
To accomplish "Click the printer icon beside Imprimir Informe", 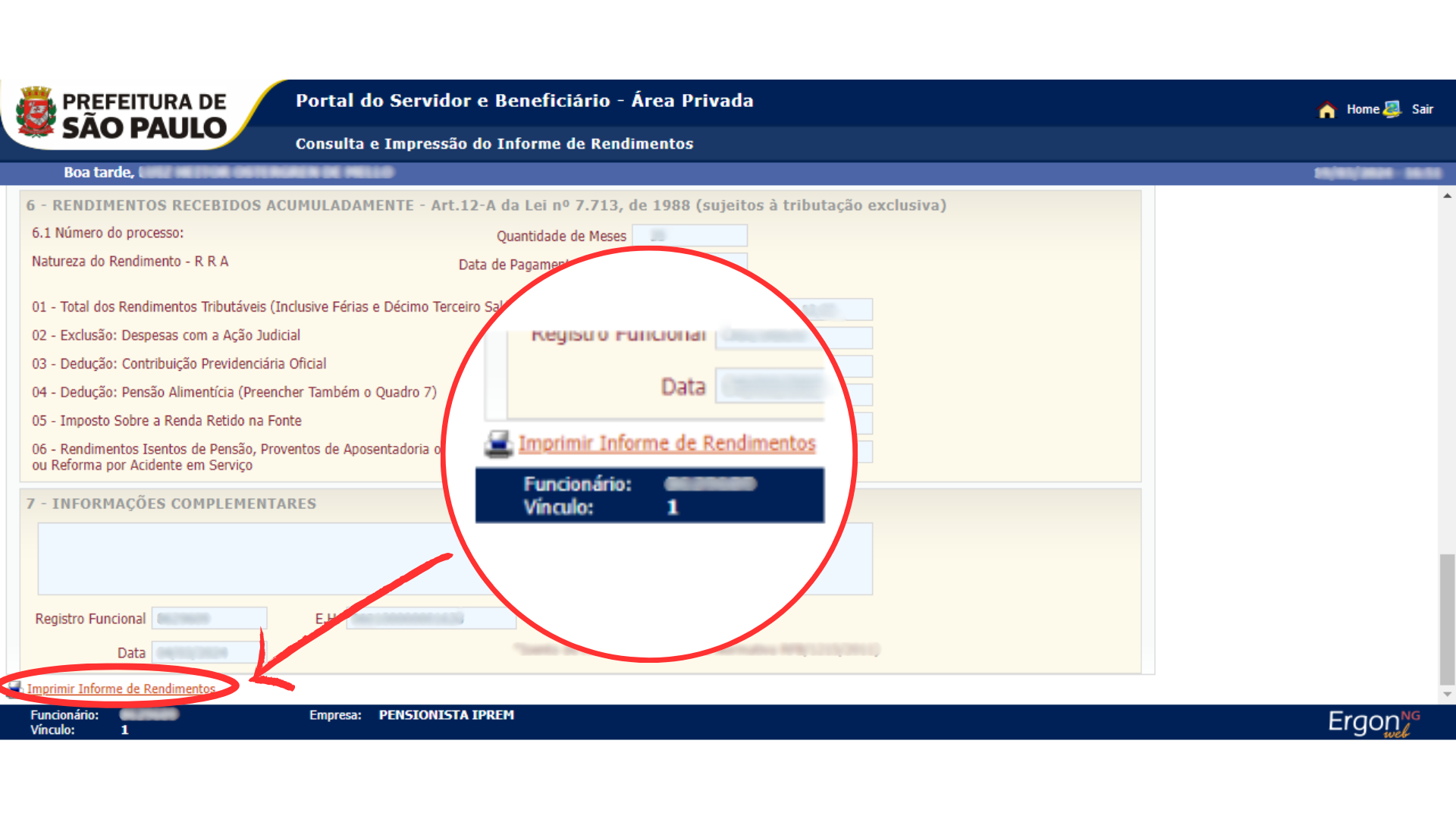I will click(x=15, y=688).
